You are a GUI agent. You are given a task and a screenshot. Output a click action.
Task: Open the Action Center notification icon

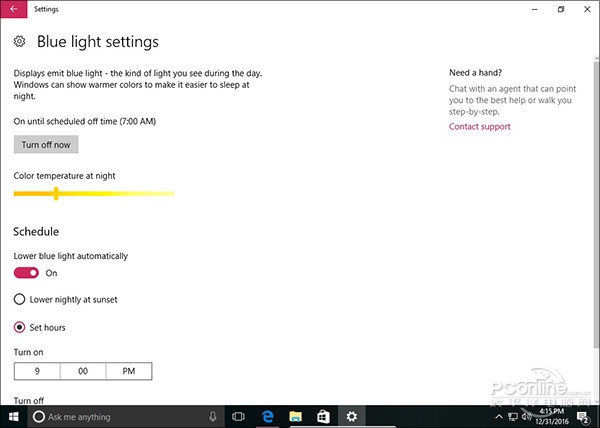click(582, 416)
